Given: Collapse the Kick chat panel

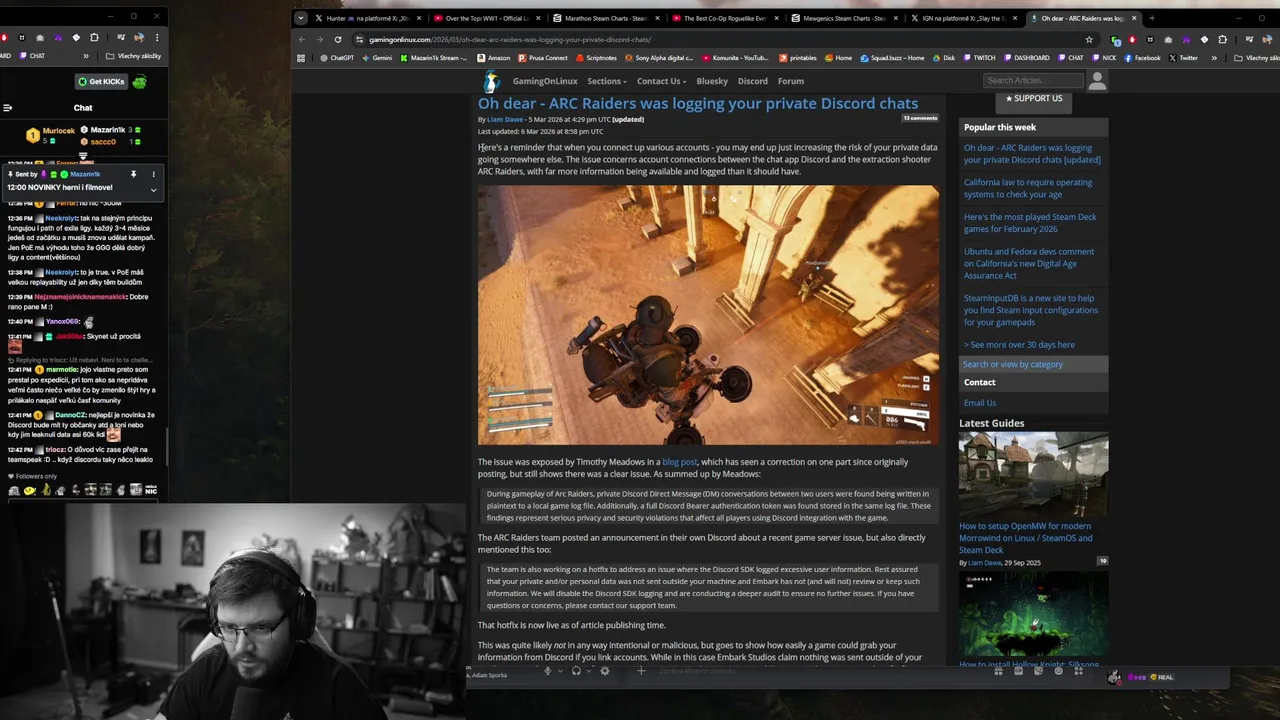Looking at the screenshot, I should tap(7, 108).
